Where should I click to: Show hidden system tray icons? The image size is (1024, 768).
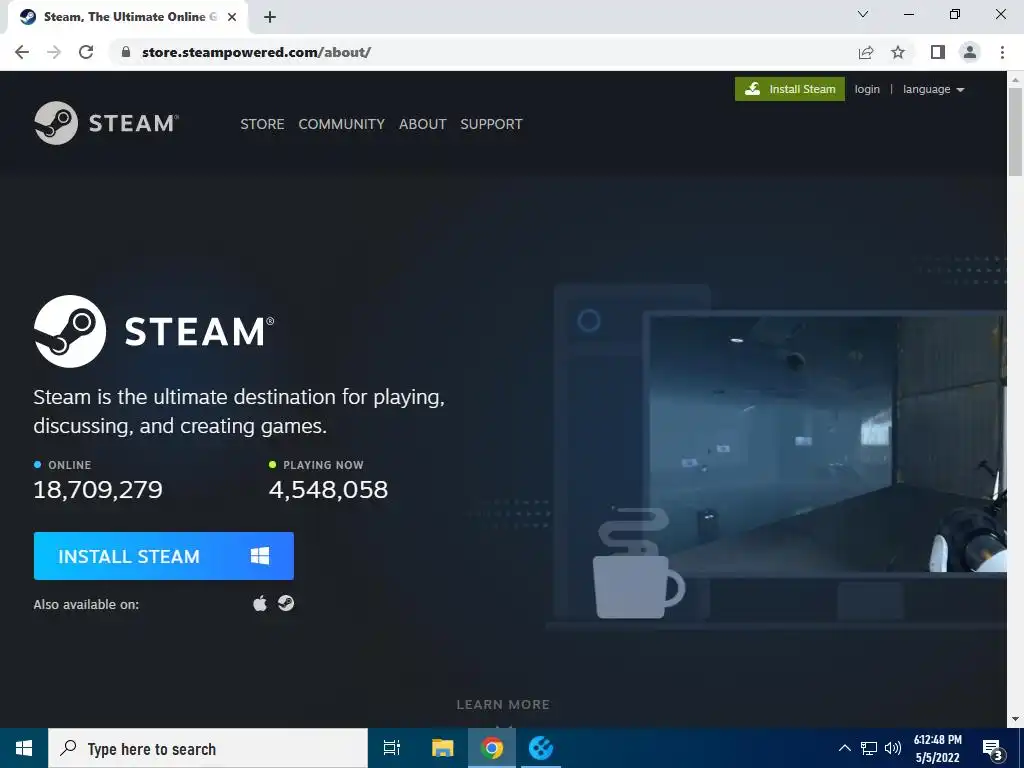844,748
